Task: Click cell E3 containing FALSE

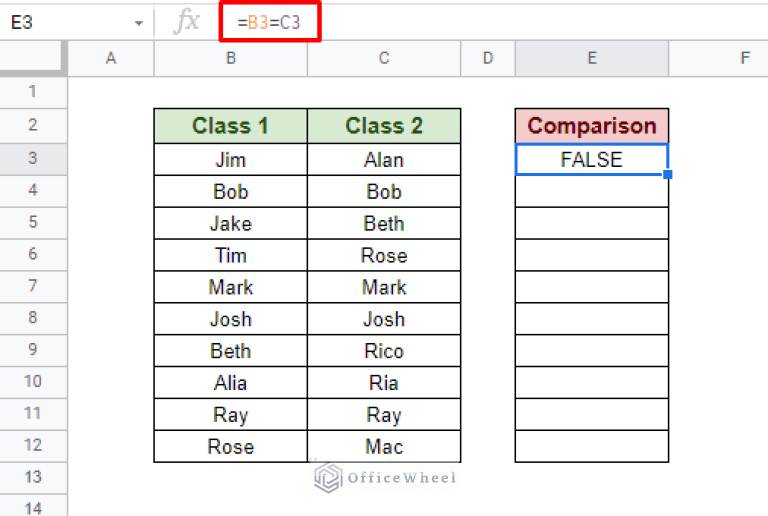Action: pos(592,160)
